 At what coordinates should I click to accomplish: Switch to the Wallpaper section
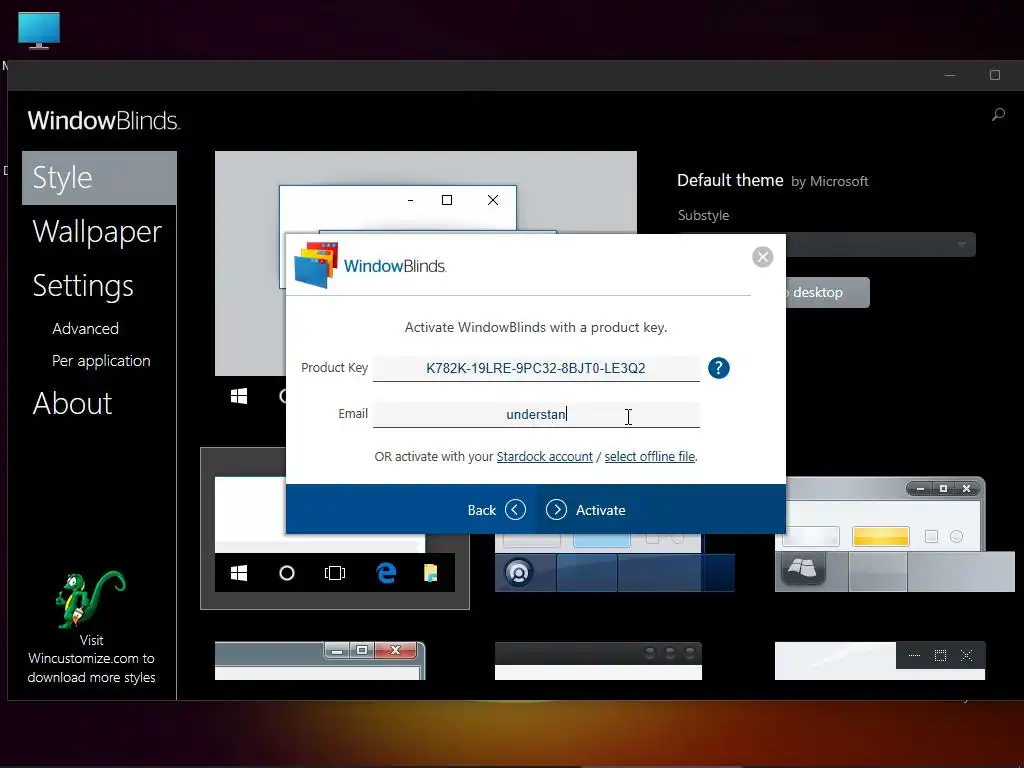click(x=97, y=232)
